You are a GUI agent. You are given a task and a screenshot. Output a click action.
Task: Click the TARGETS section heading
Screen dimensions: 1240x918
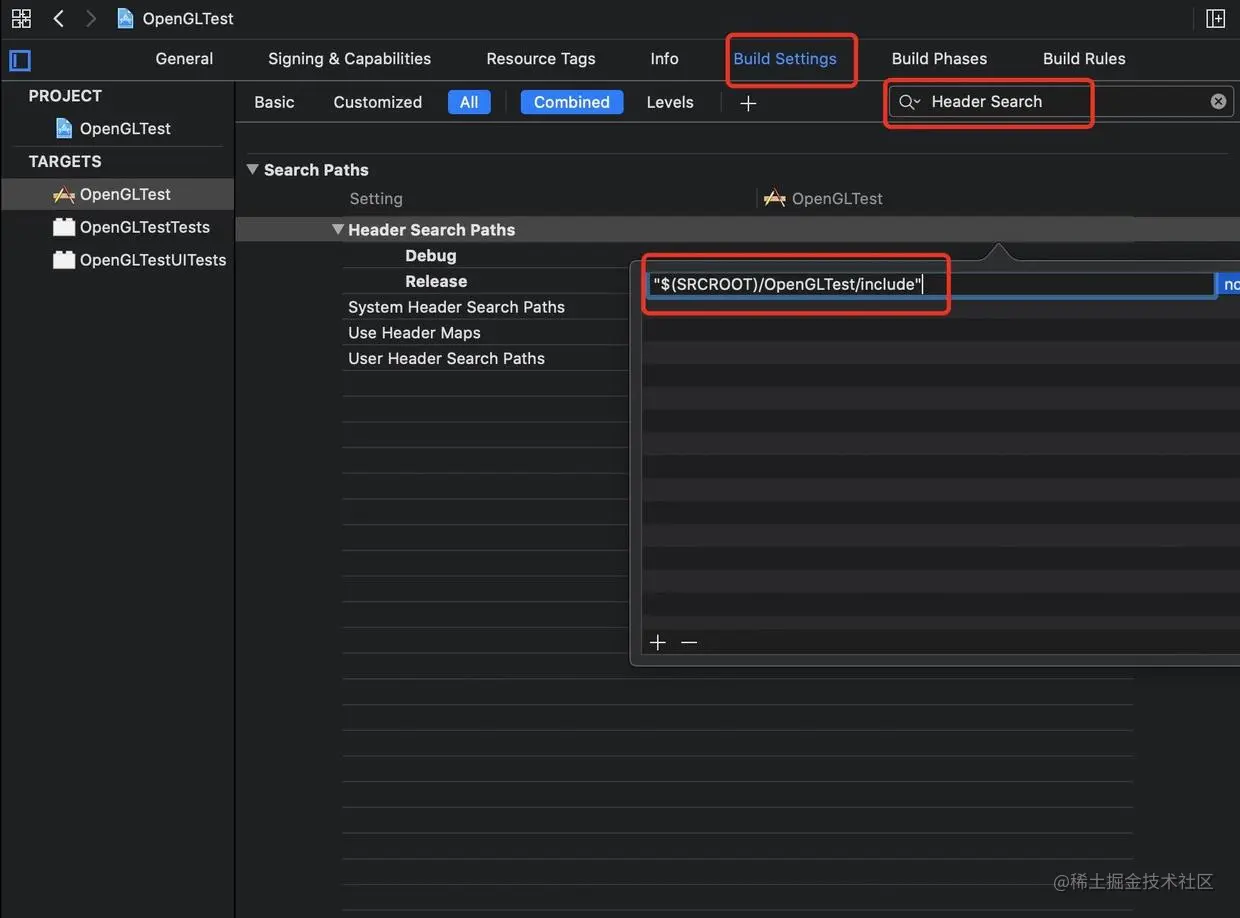point(65,161)
